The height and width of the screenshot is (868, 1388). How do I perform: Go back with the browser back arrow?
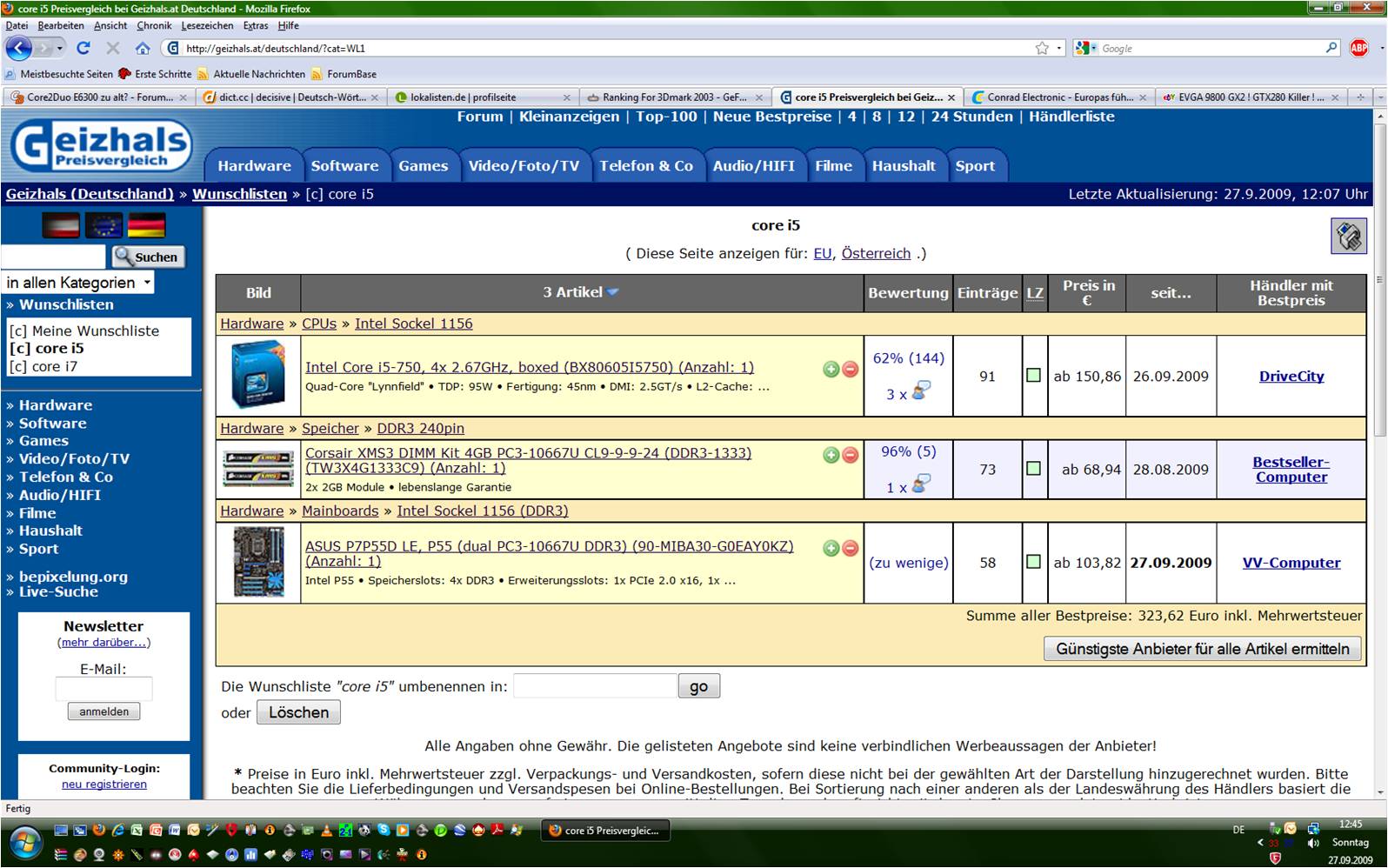tap(18, 48)
